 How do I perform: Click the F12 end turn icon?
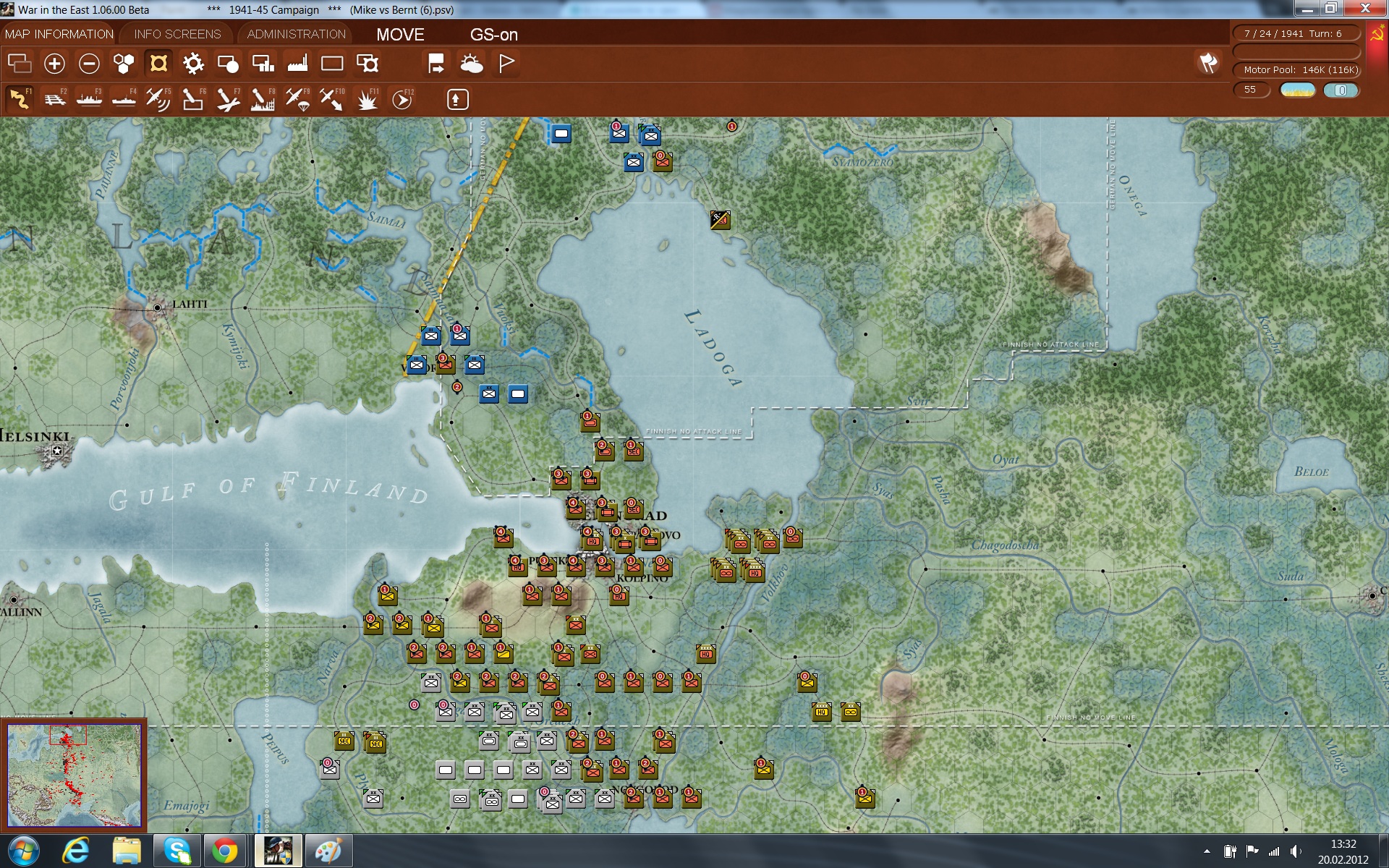point(402,99)
